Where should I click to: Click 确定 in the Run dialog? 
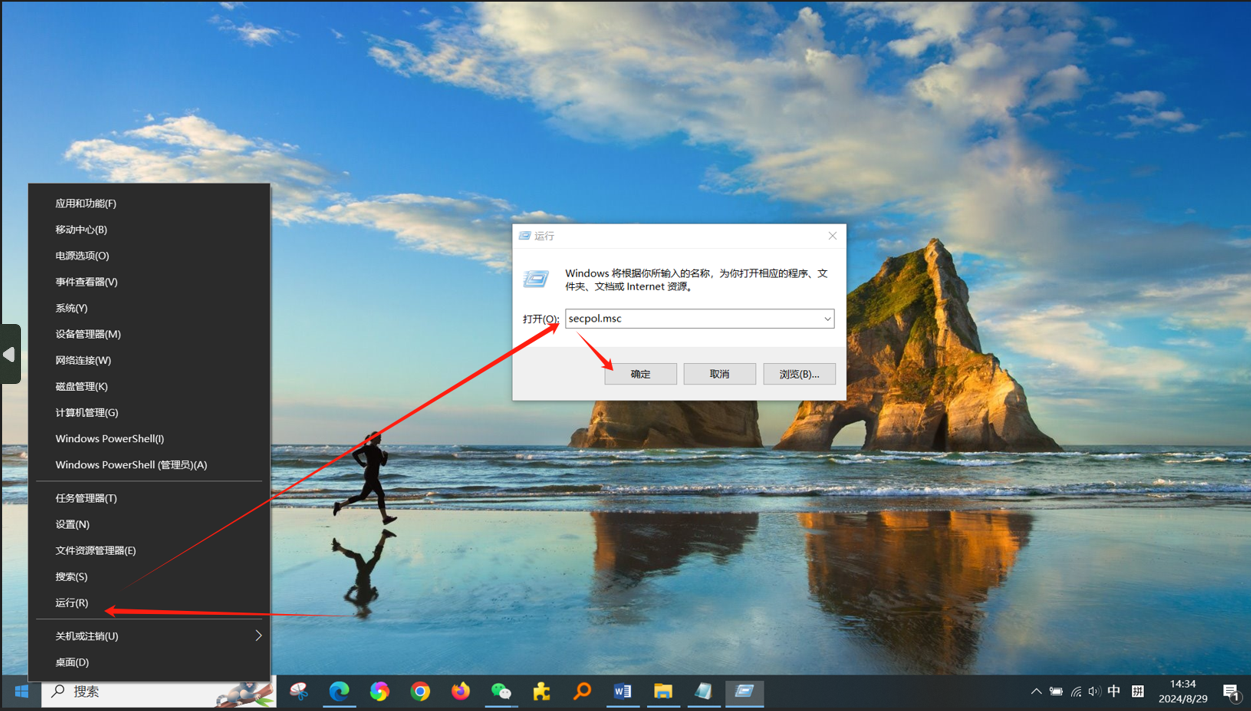[640, 374]
